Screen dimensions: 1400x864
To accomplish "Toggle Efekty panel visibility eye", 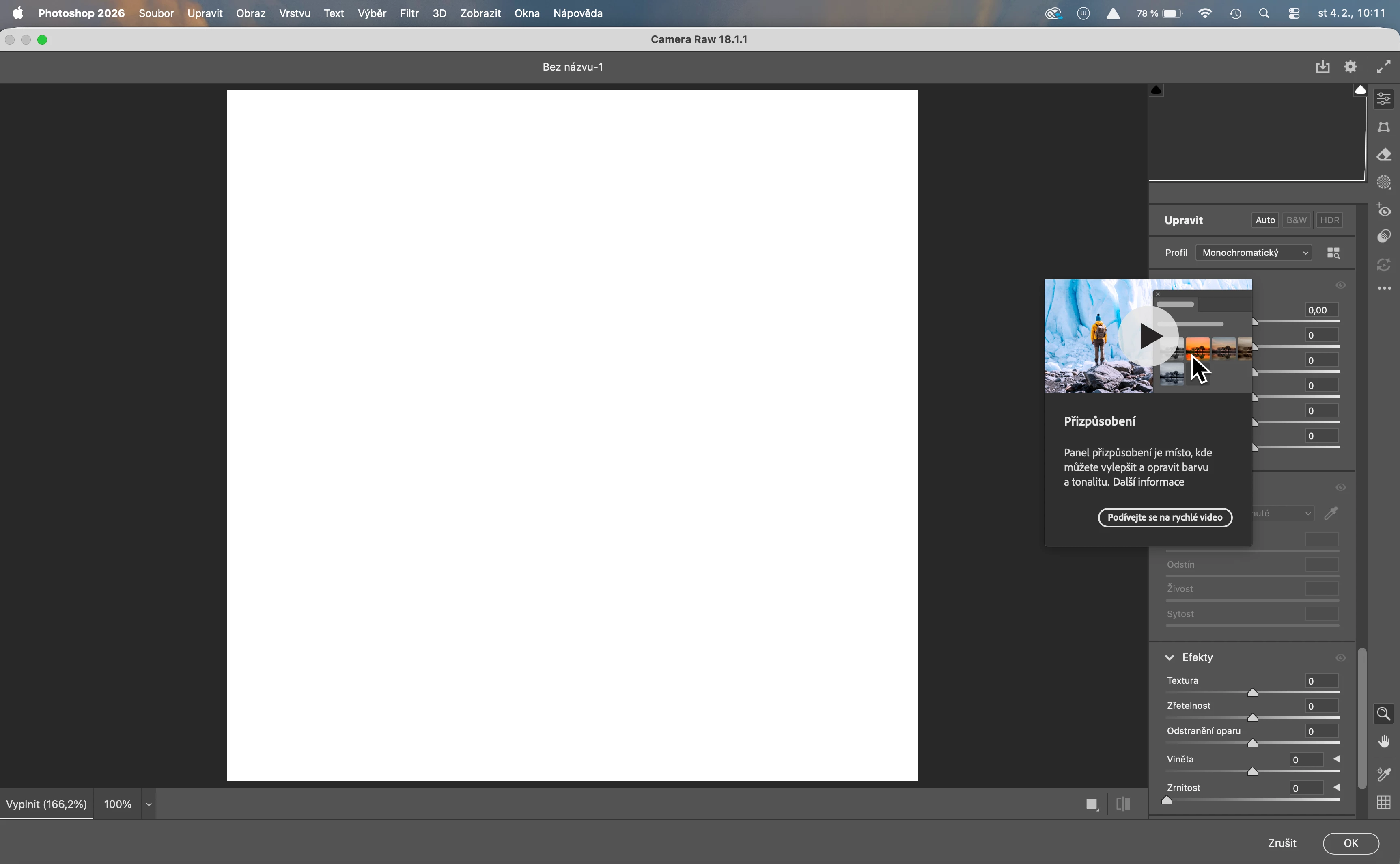I will pos(1341,658).
